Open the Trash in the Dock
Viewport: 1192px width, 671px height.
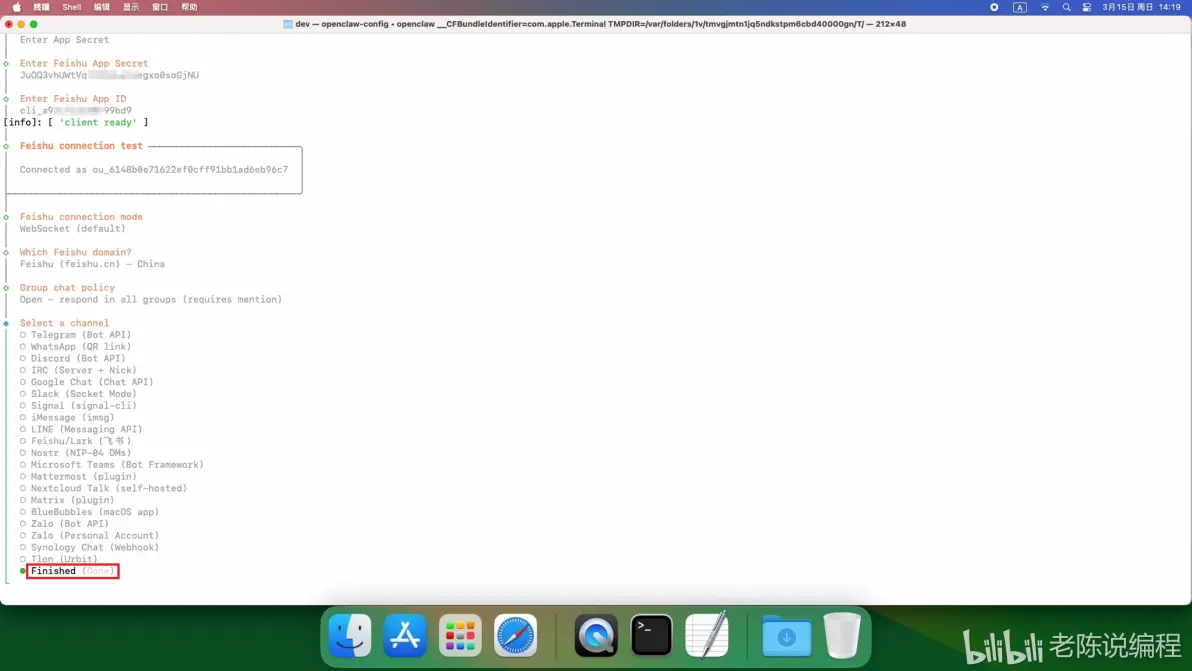(x=842, y=635)
